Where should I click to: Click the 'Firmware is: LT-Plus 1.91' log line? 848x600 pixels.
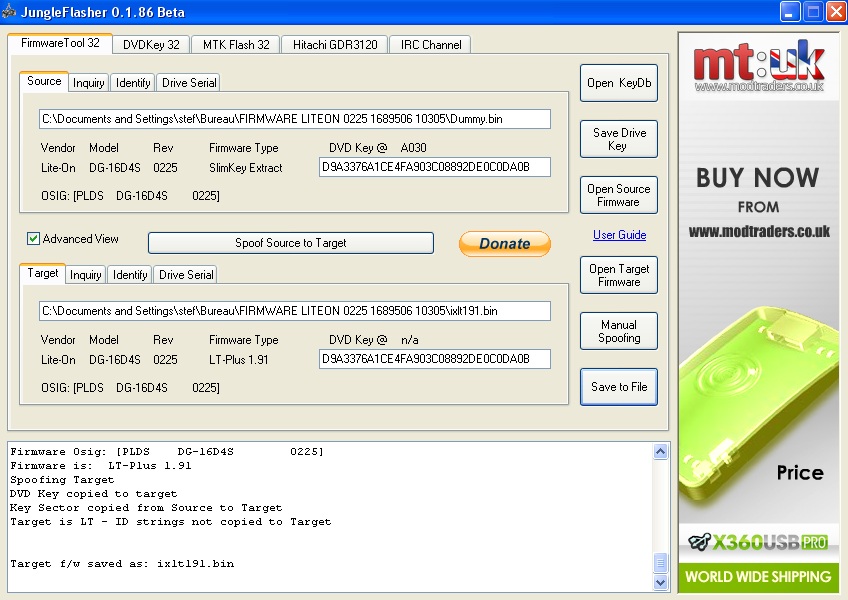coord(101,466)
